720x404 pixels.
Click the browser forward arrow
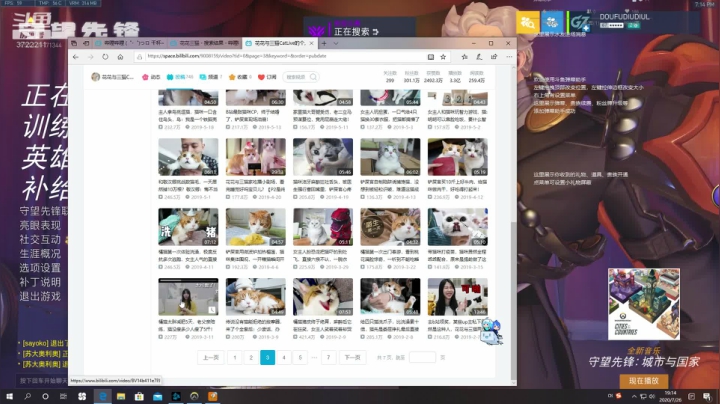pyautogui.click(x=90, y=57)
